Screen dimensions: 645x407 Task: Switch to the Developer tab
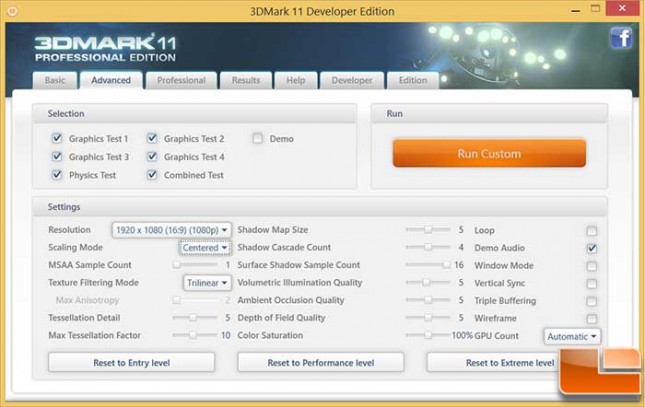coord(352,80)
